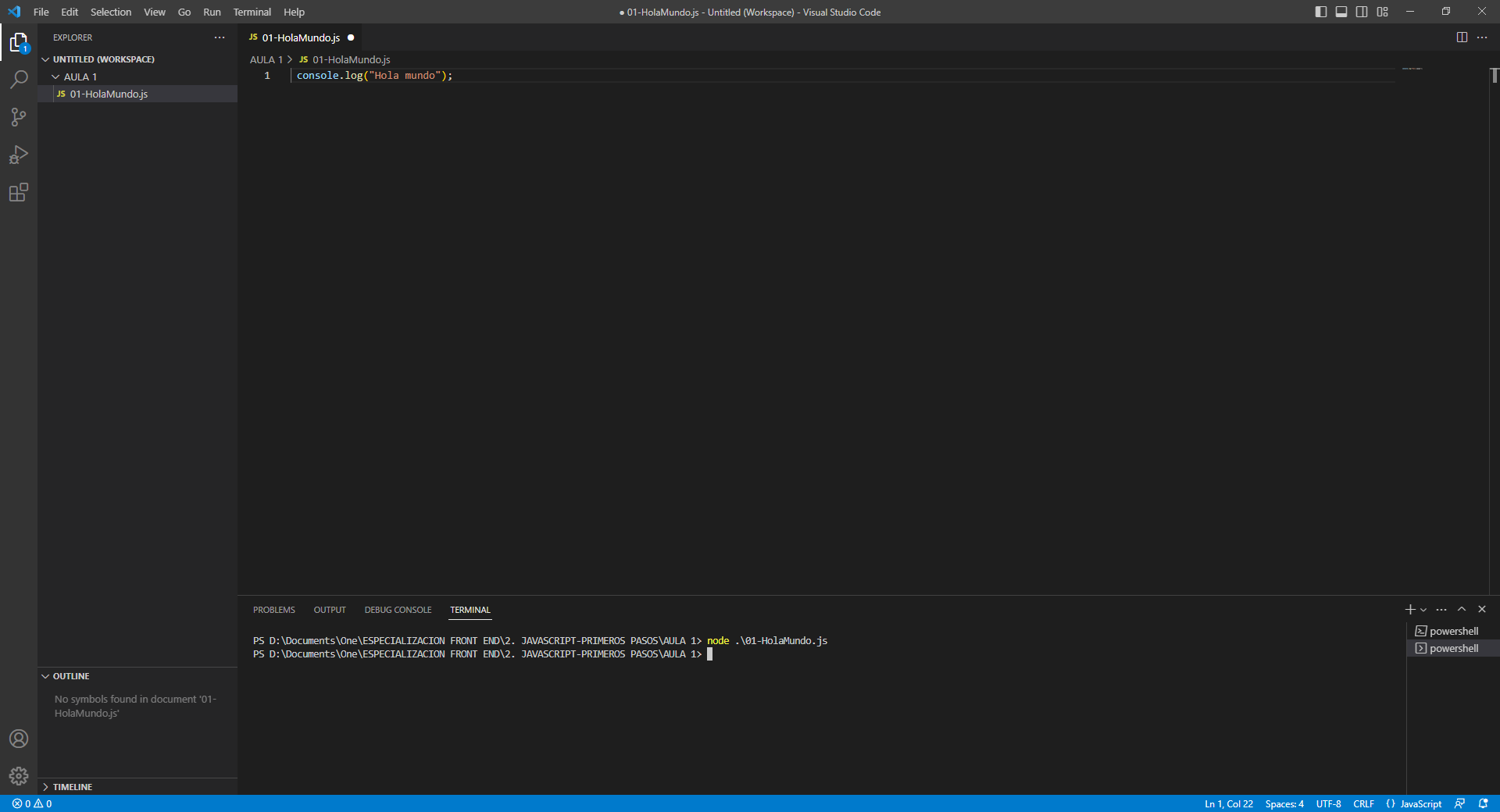1500x812 pixels.
Task: Open Explorer Views and More Actions ellipsis
Action: (220, 37)
